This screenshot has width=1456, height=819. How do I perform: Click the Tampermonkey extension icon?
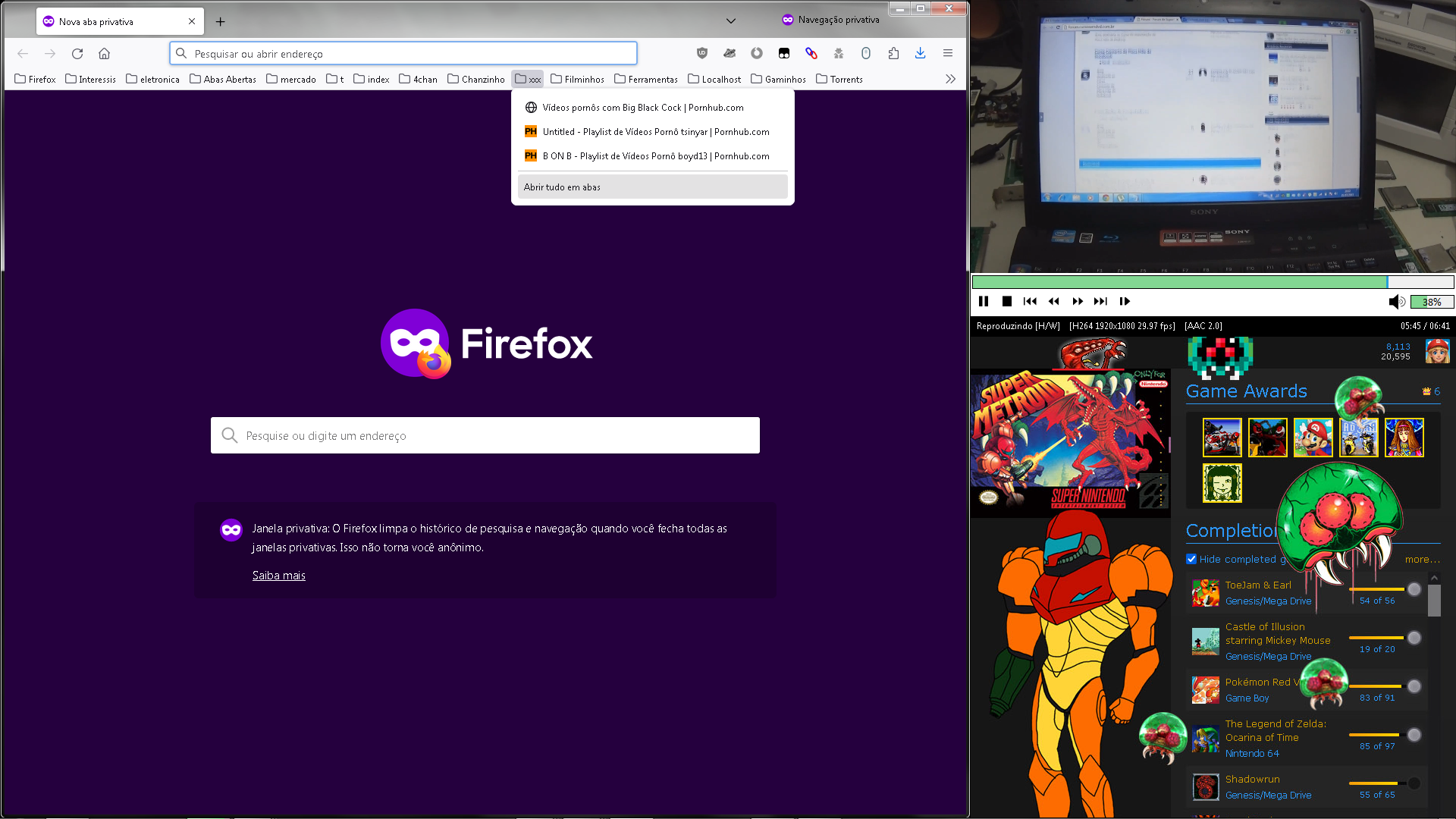coord(784,53)
